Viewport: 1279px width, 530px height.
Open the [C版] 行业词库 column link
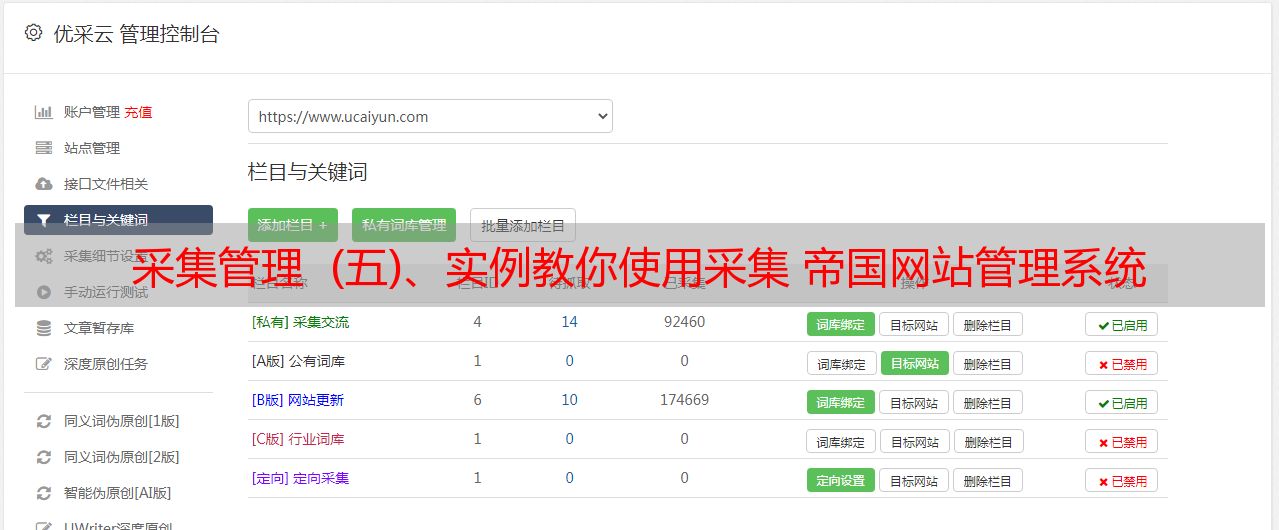pyautogui.click(x=298, y=439)
